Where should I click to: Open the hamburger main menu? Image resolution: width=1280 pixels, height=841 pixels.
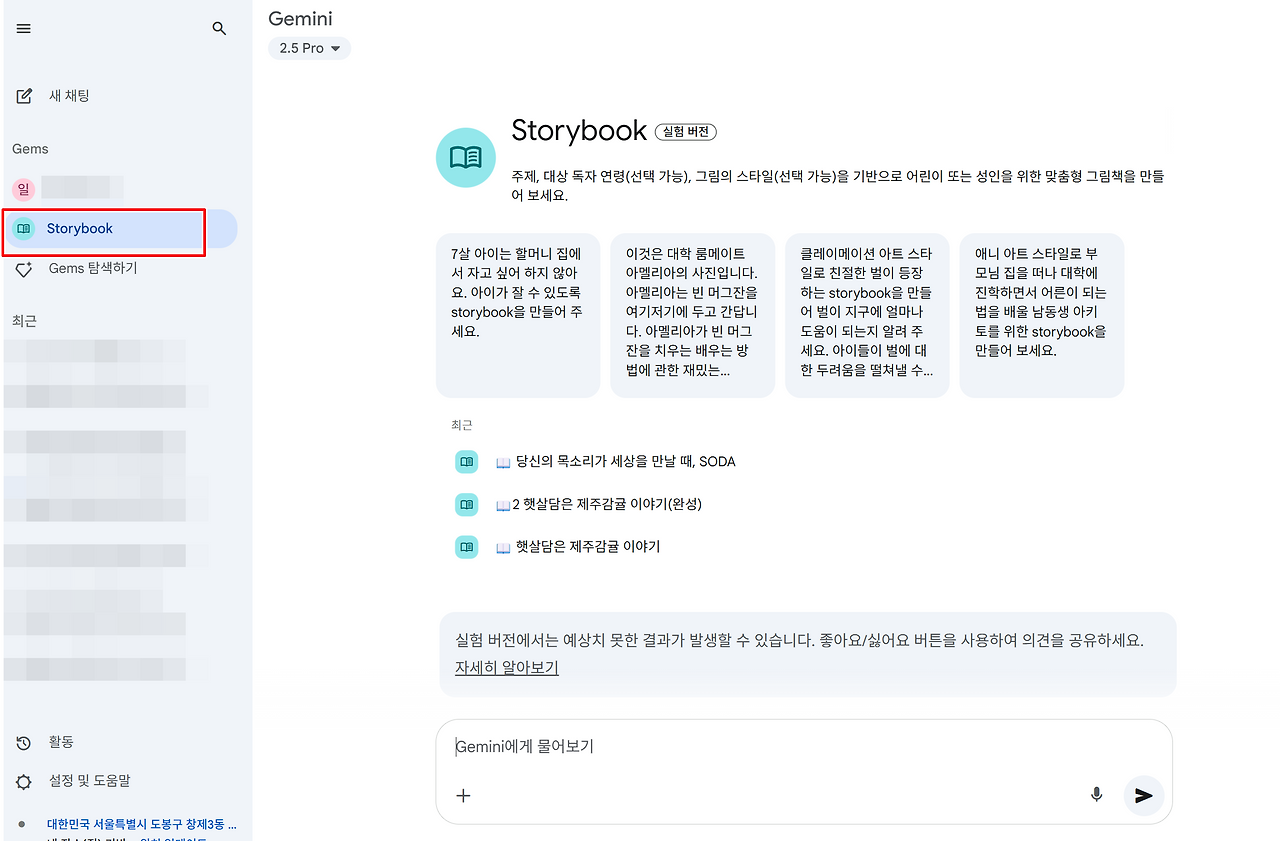(x=24, y=29)
